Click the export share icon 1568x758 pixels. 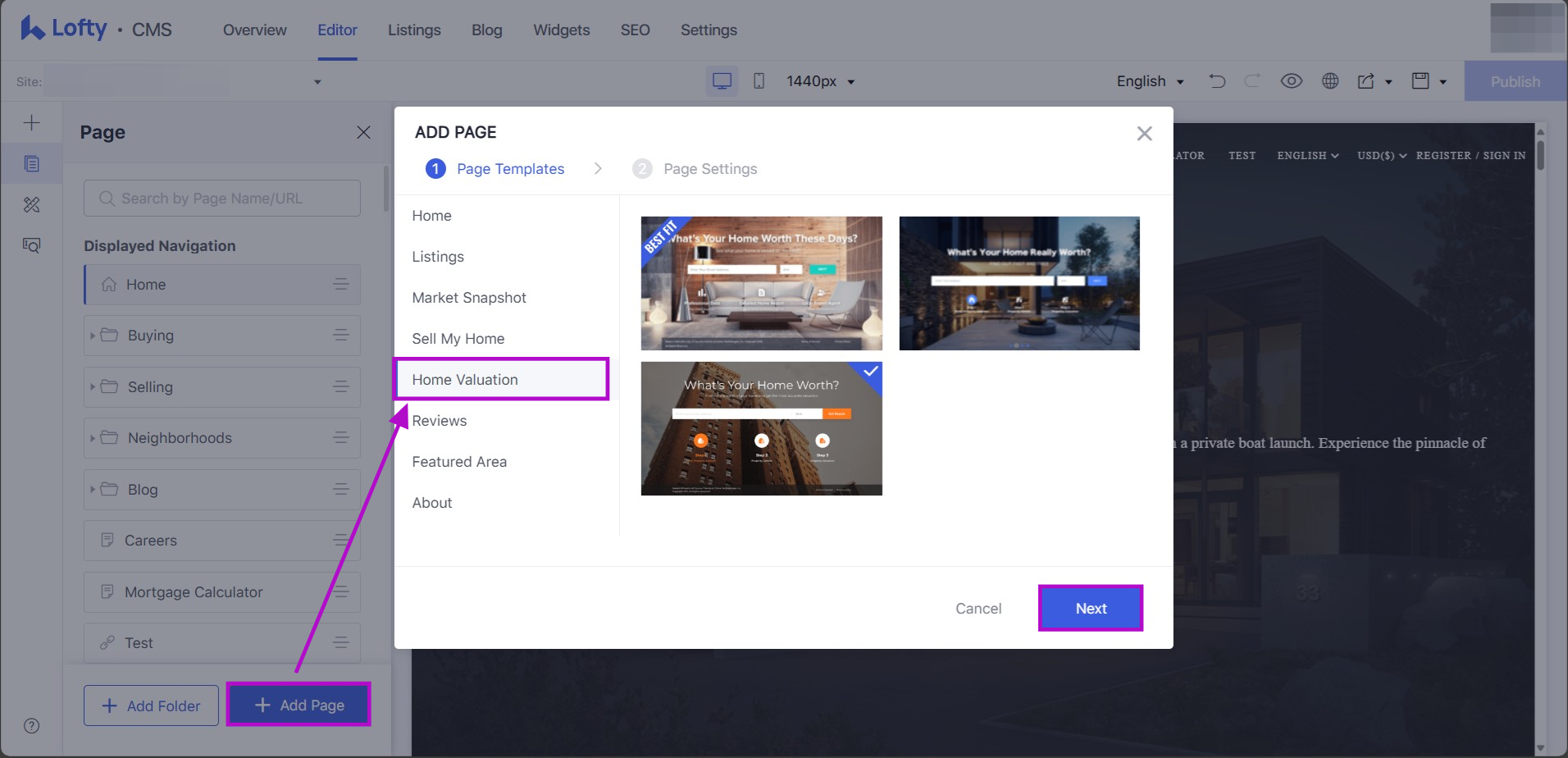click(1365, 81)
